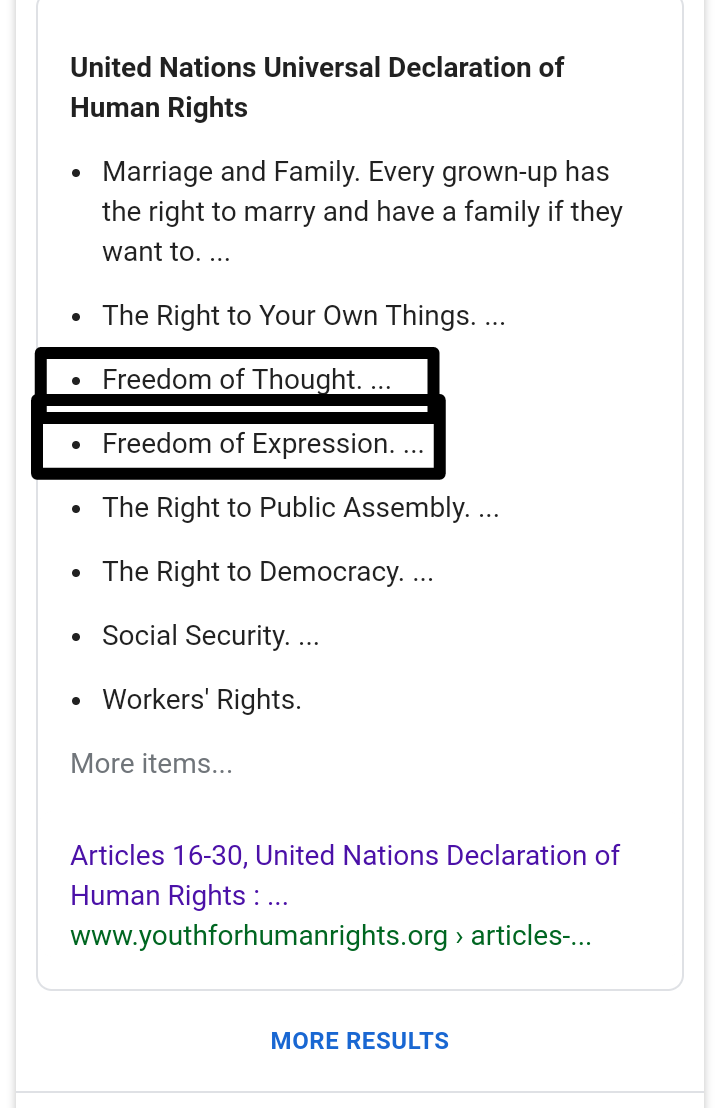
Task: Click the snippet heading about United Nations Declaration
Action: pos(317,87)
